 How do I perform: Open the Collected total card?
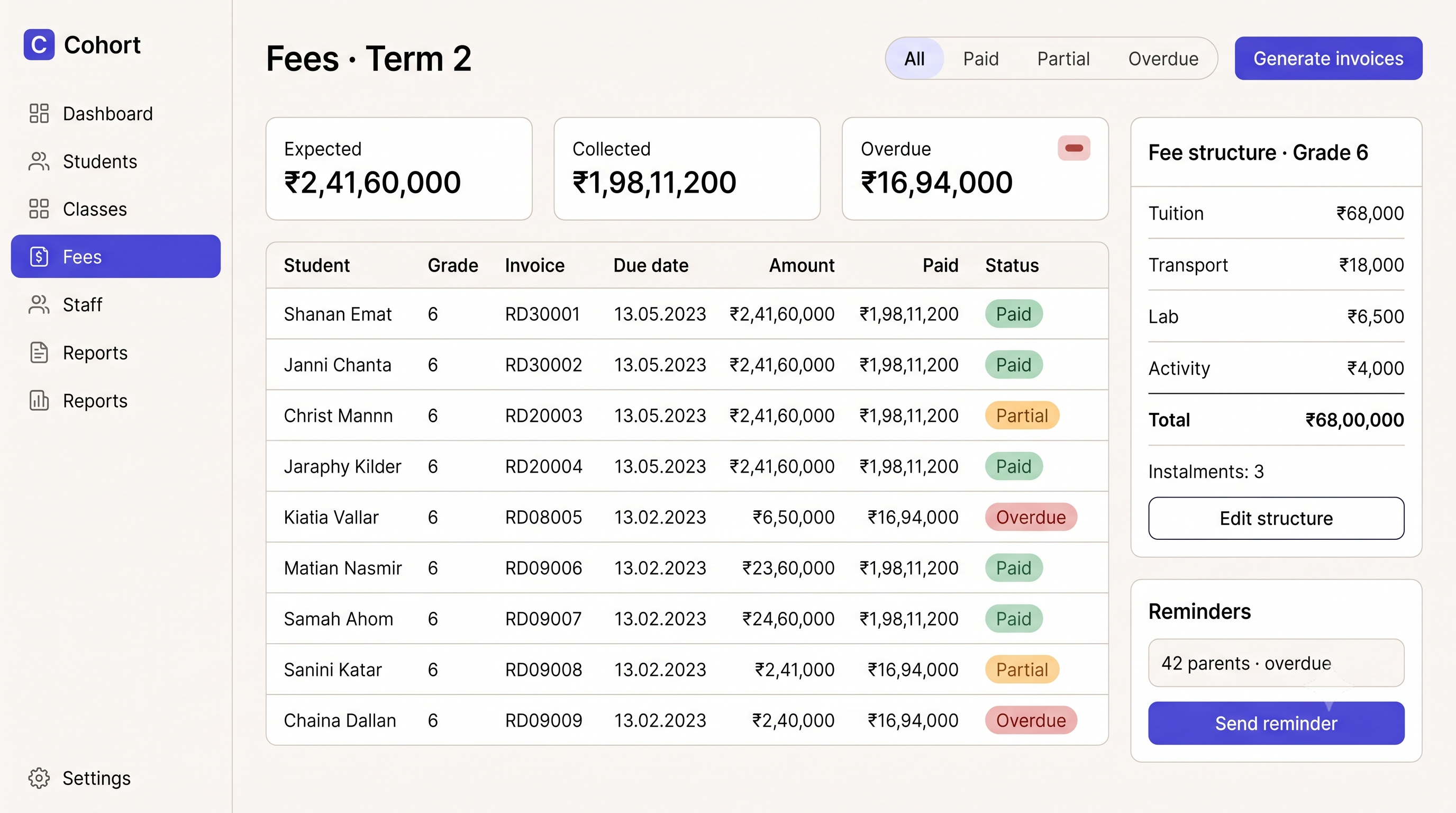click(x=687, y=168)
